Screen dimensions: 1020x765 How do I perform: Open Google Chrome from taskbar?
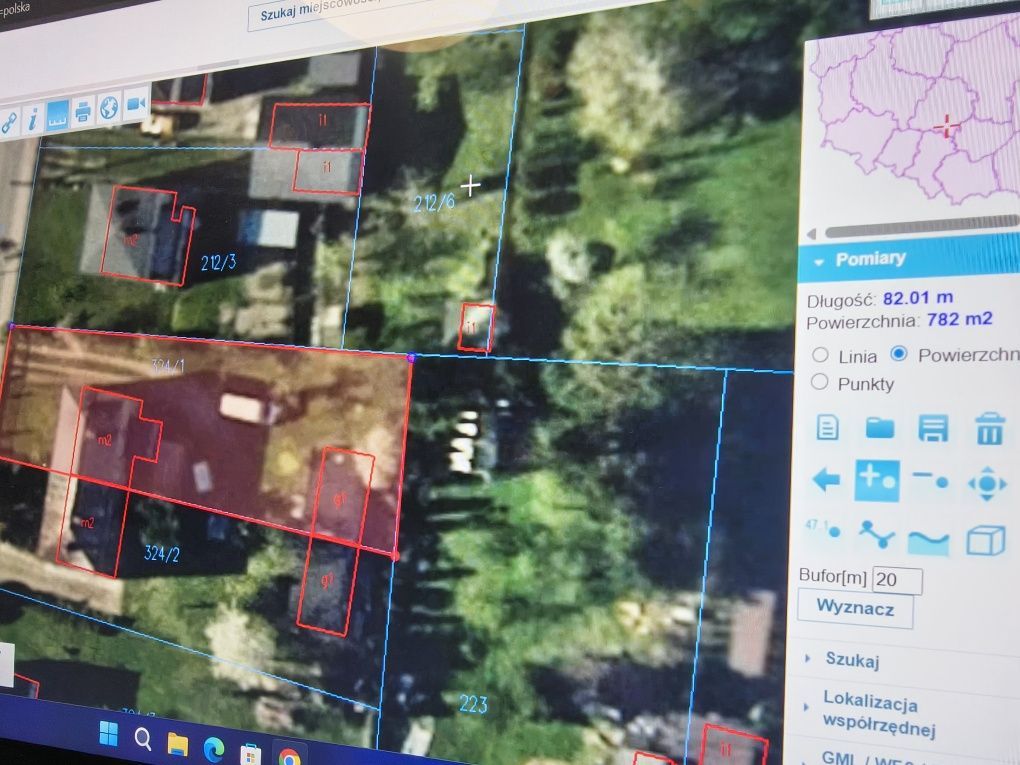coord(289,758)
